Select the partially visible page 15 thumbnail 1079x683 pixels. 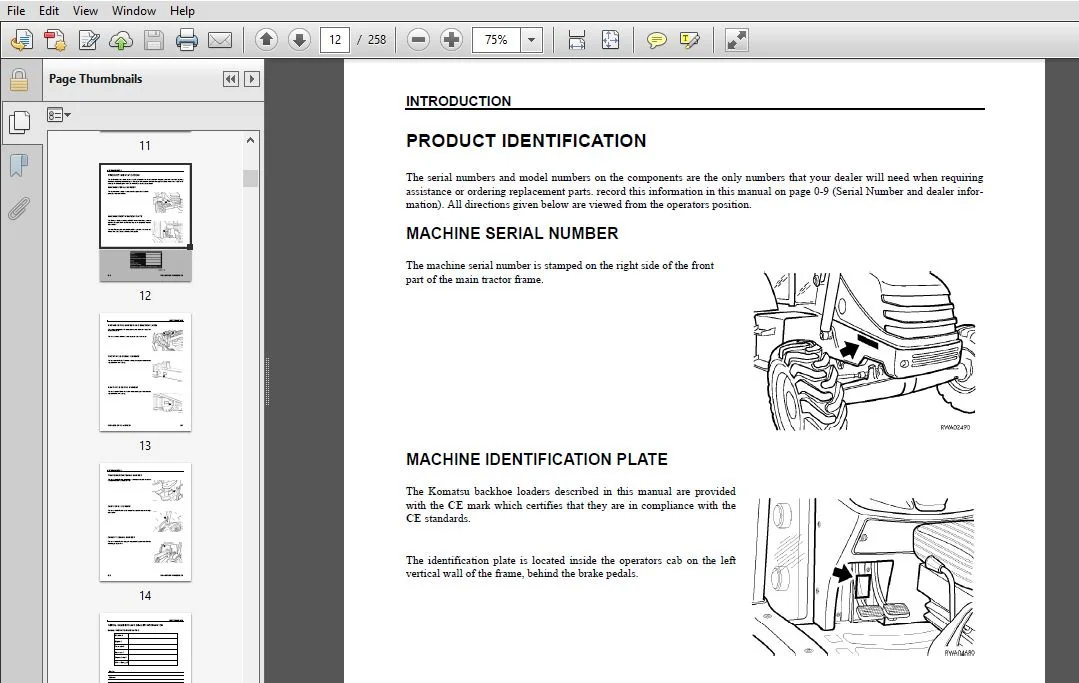pos(145,648)
